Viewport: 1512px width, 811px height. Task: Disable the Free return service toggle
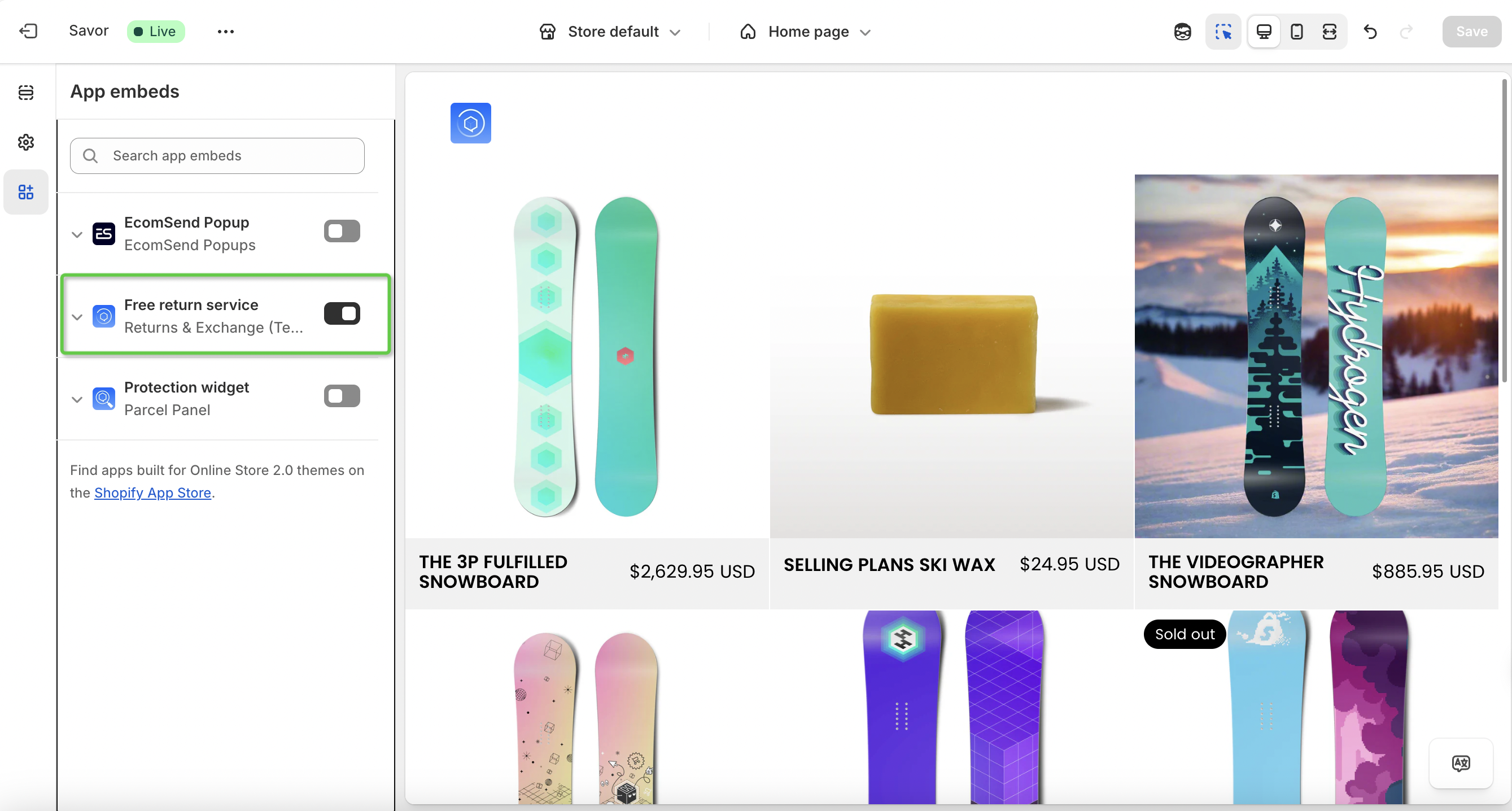click(x=342, y=313)
